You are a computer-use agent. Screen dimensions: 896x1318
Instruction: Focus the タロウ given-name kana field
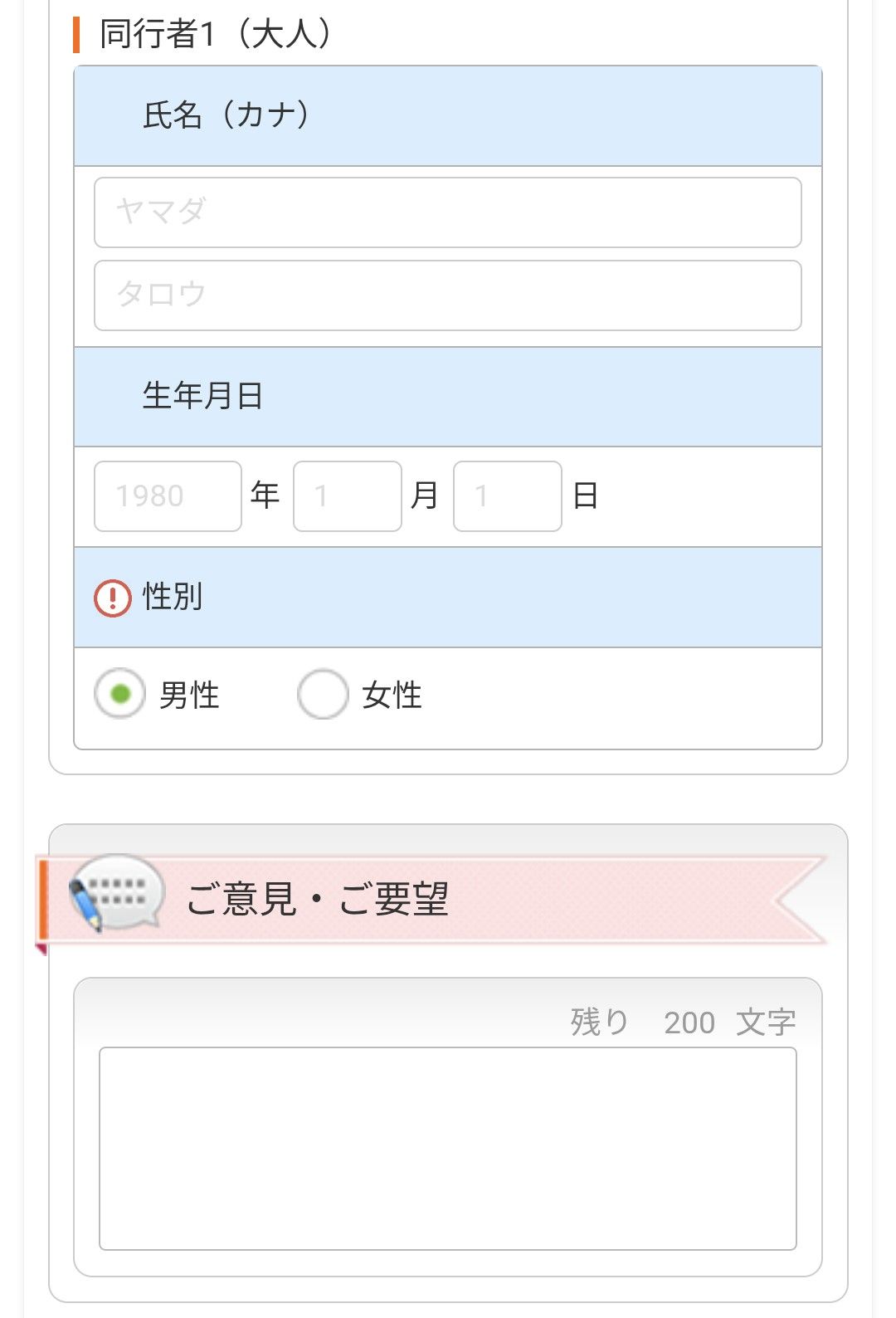[x=448, y=295]
